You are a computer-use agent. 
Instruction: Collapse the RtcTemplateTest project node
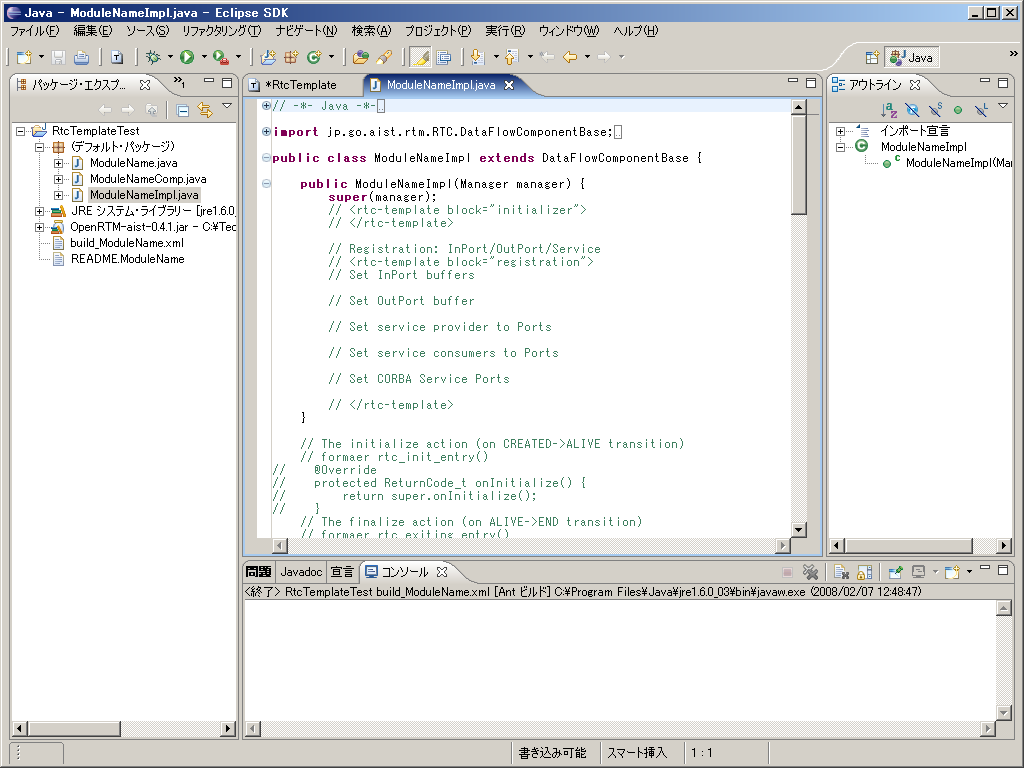point(21,131)
